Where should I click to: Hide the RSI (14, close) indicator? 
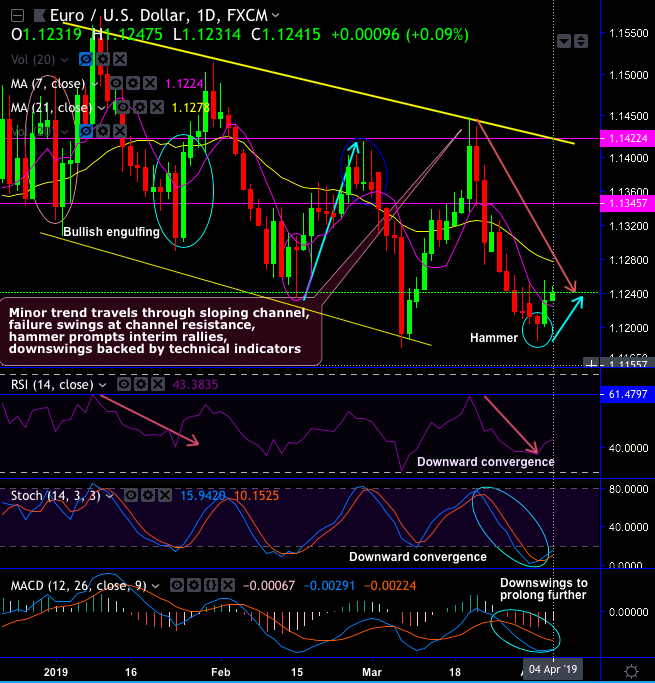[124, 385]
